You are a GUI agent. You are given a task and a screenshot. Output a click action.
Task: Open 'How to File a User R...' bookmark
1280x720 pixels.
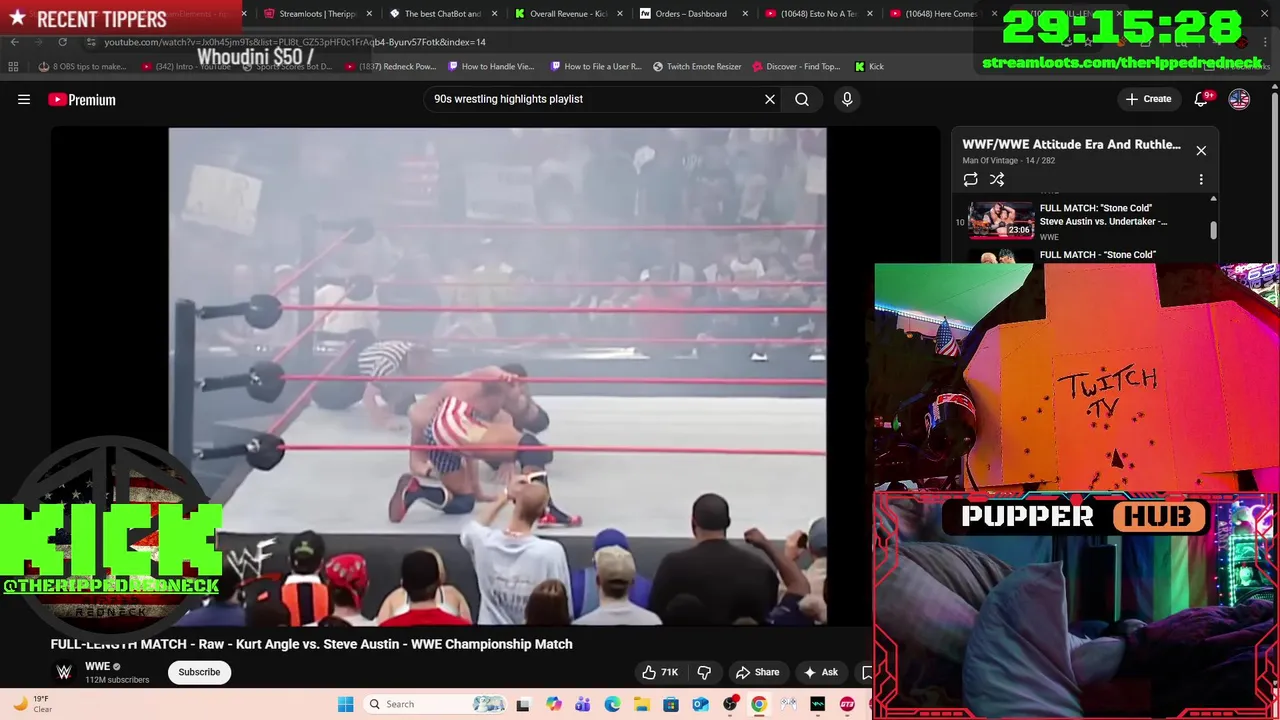pyautogui.click(x=596, y=67)
